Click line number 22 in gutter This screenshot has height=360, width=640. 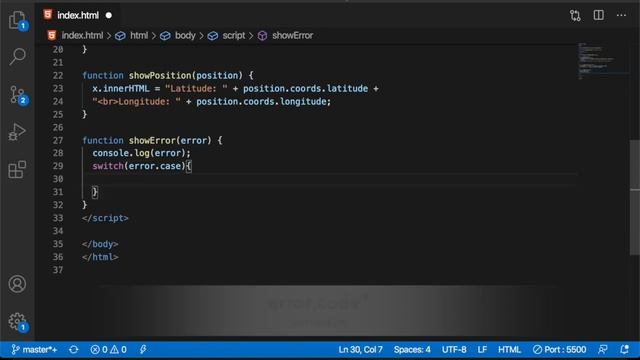coord(58,76)
